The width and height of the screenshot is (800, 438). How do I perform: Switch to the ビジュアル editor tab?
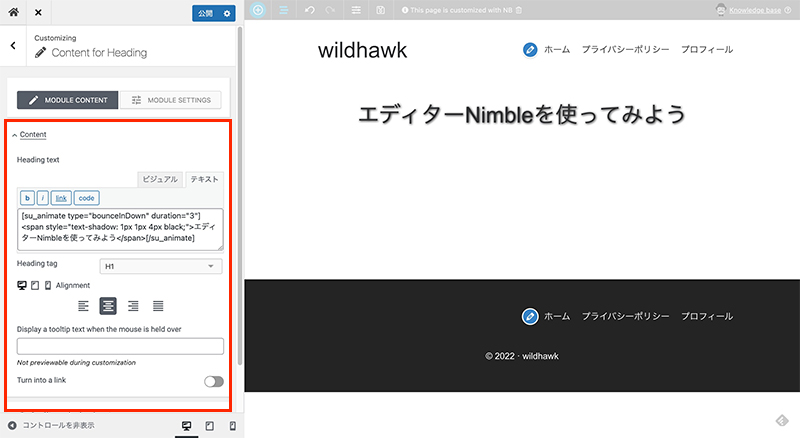[x=159, y=179]
